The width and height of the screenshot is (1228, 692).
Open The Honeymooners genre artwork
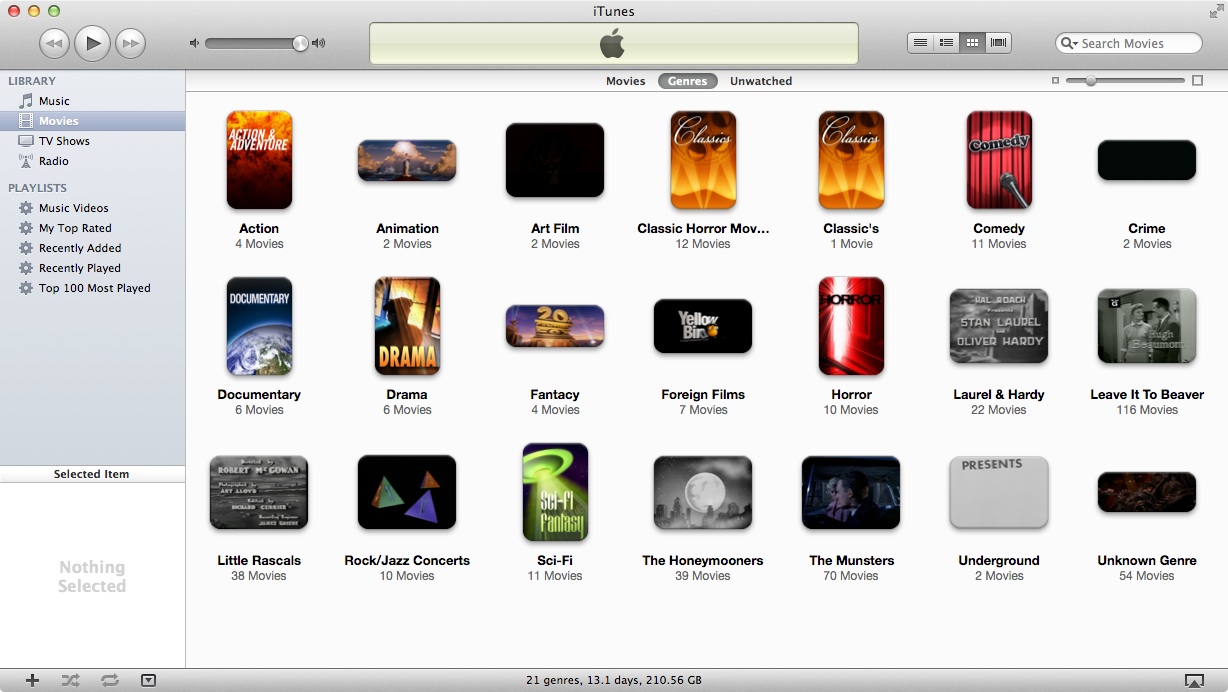tap(703, 492)
